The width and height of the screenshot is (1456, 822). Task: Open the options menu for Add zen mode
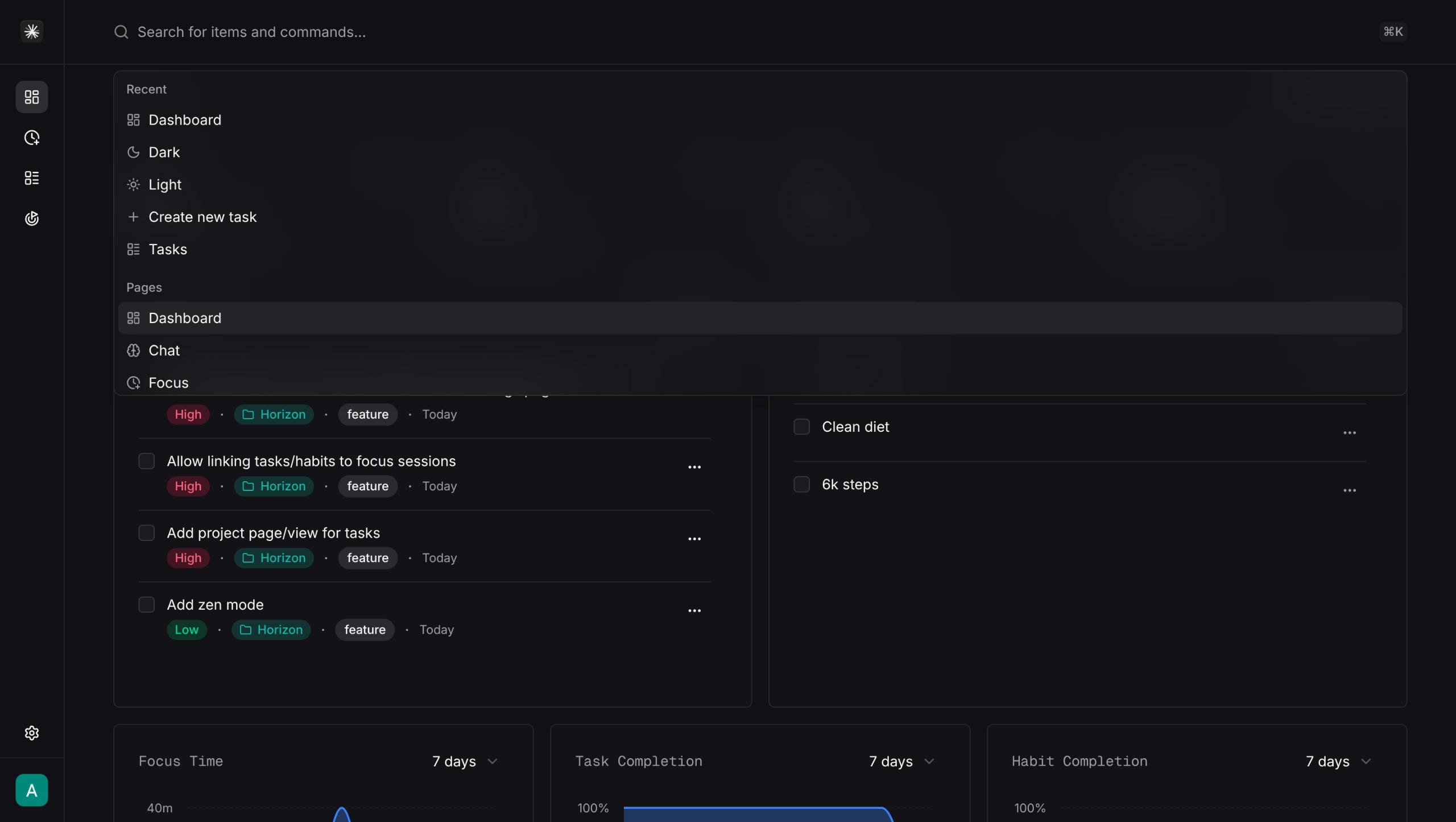pyautogui.click(x=694, y=610)
